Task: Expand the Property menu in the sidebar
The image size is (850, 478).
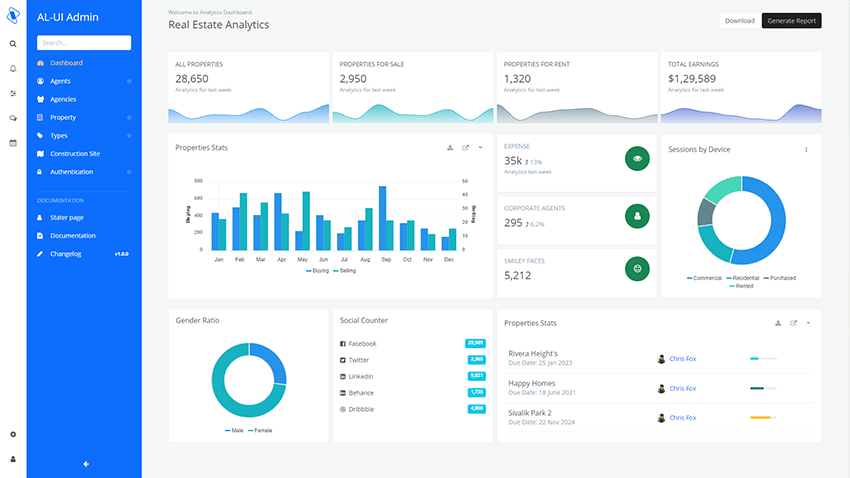Action: [63, 118]
